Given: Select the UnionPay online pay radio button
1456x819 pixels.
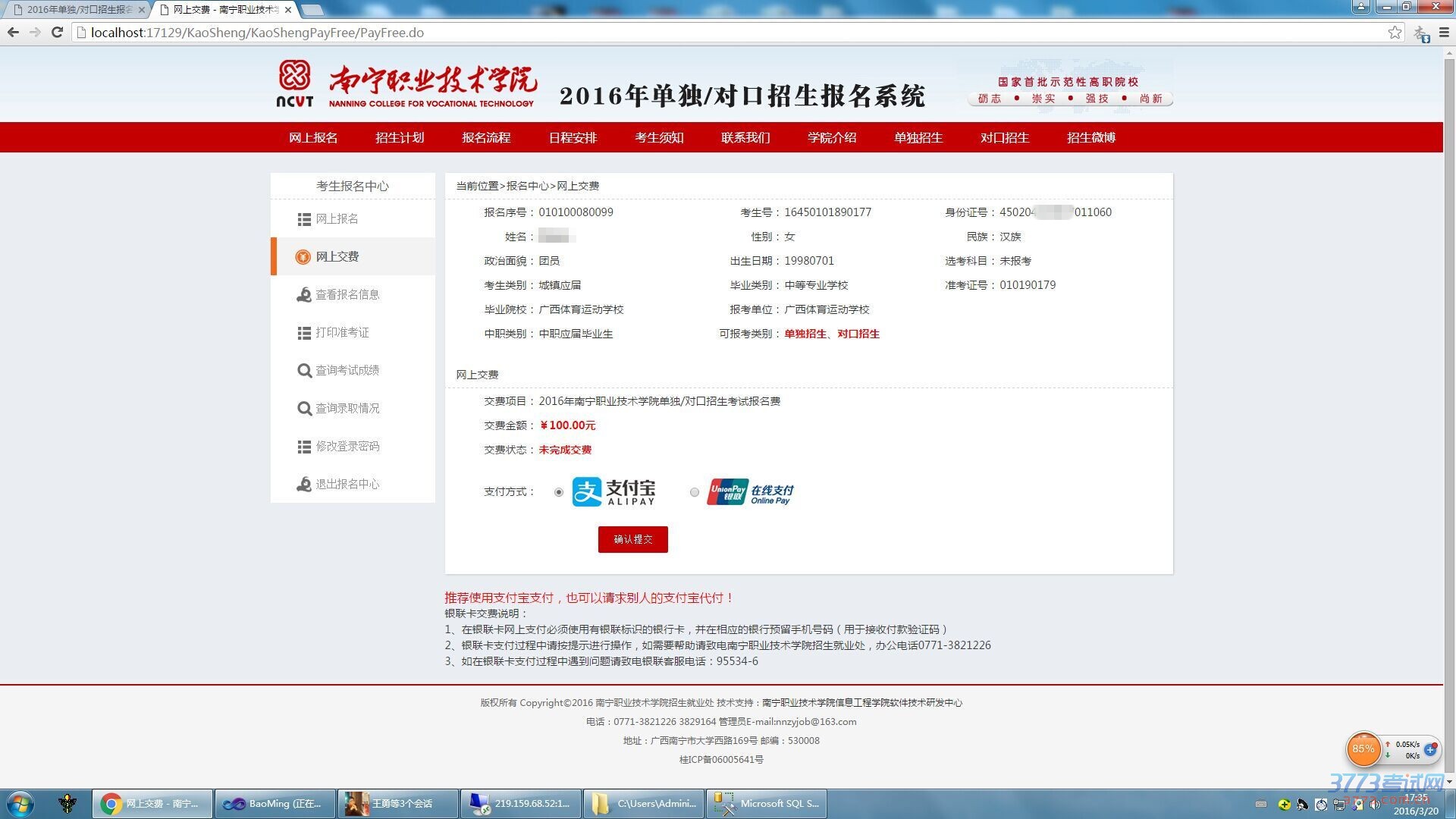Looking at the screenshot, I should pyautogui.click(x=695, y=492).
